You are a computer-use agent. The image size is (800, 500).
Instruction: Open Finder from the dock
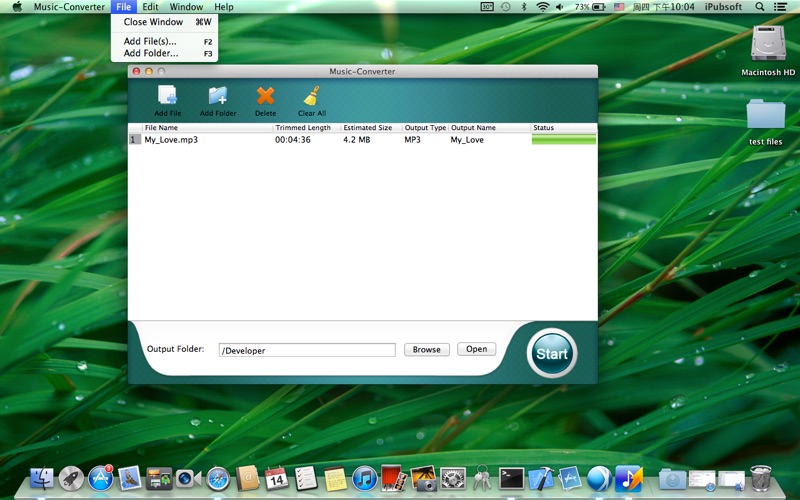coord(42,479)
